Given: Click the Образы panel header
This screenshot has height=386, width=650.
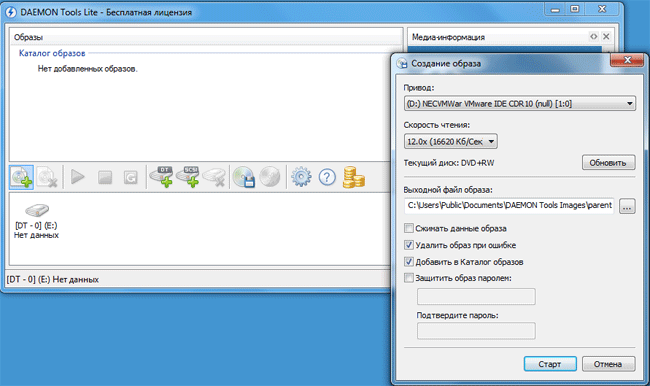Looking at the screenshot, I should [206, 37].
